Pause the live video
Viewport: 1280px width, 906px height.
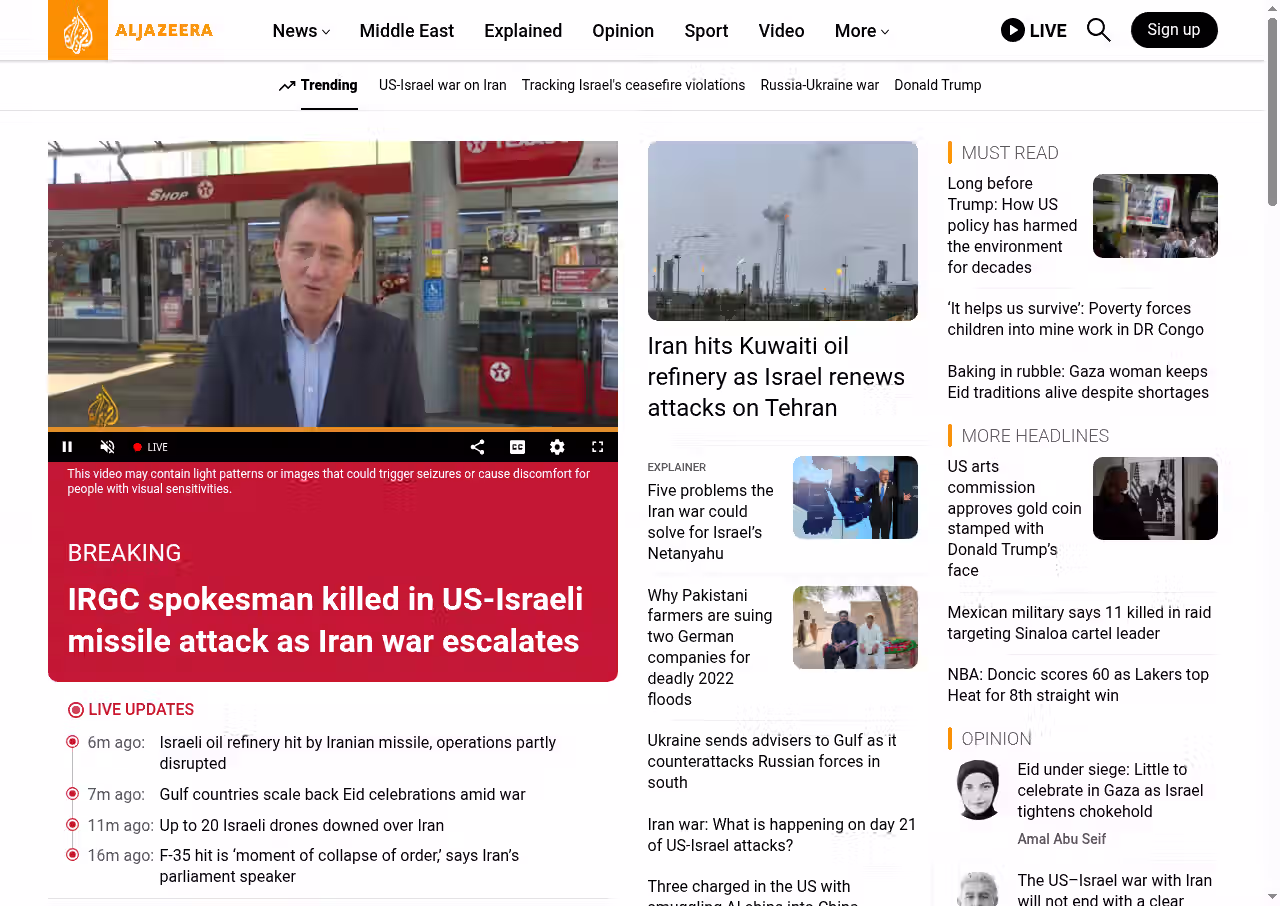68,447
